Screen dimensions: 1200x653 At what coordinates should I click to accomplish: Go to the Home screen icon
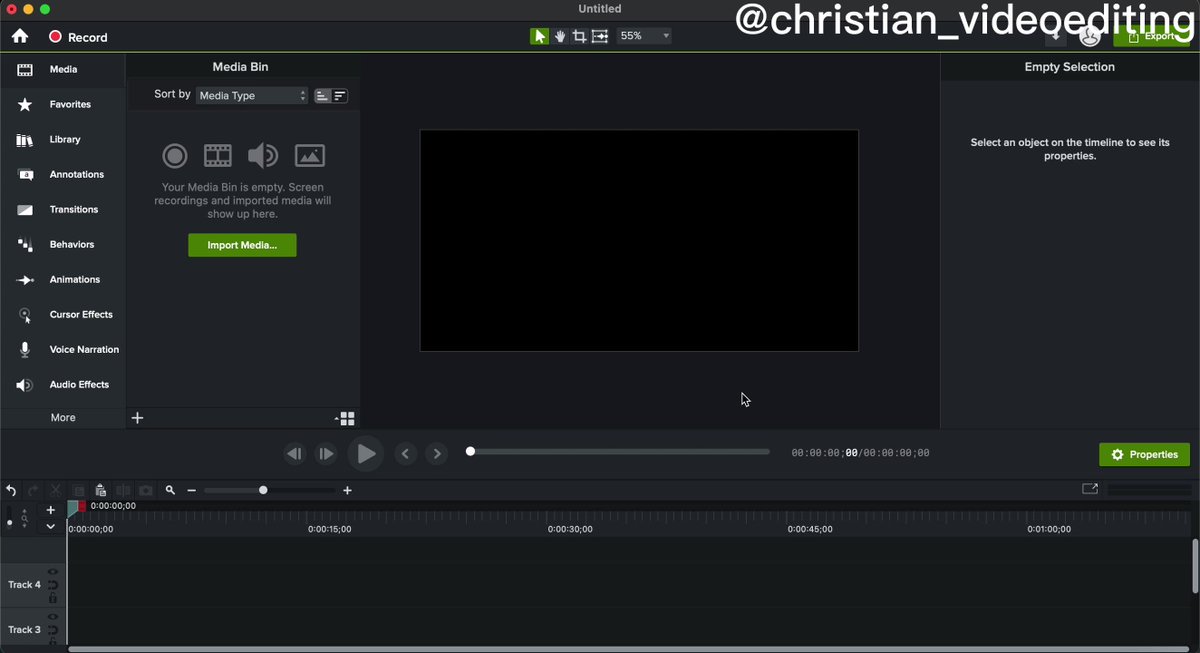(20, 36)
